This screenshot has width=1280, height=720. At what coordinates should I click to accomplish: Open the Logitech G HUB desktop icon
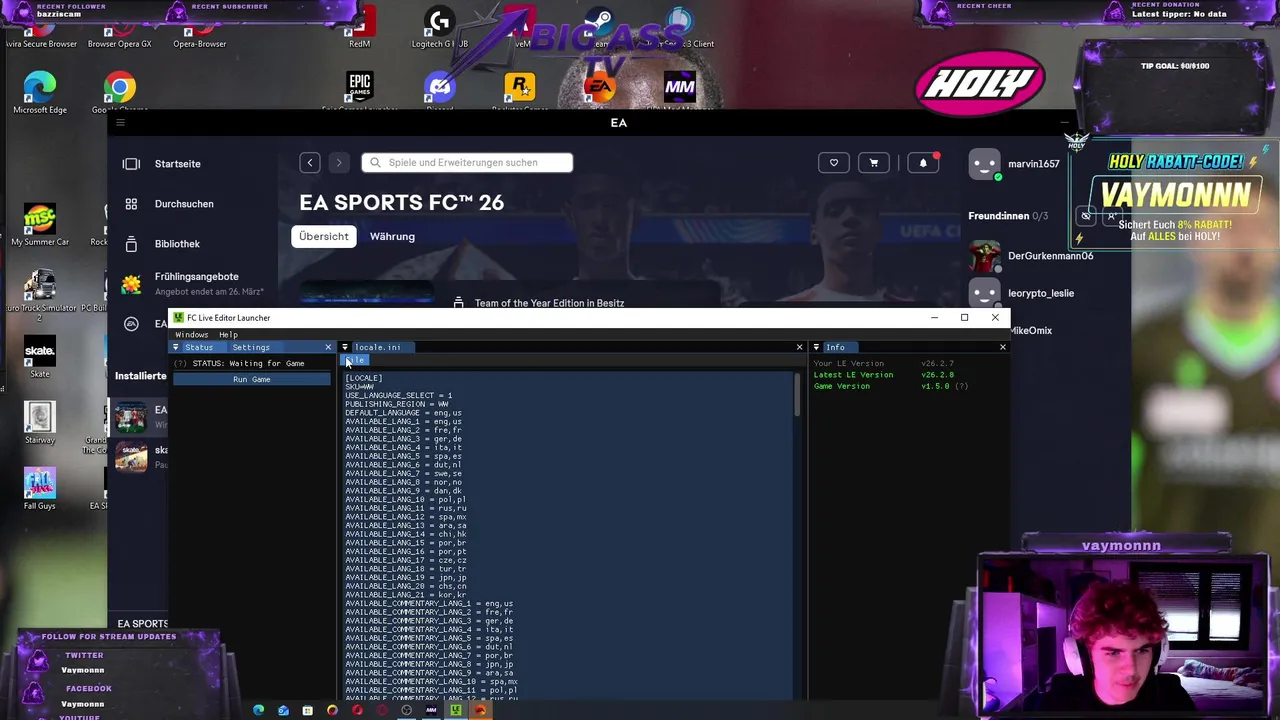pyautogui.click(x=439, y=27)
